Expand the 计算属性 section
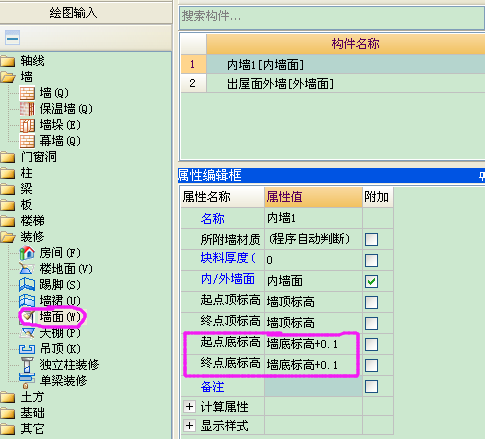The height and width of the screenshot is (439, 485). pyautogui.click(x=189, y=406)
